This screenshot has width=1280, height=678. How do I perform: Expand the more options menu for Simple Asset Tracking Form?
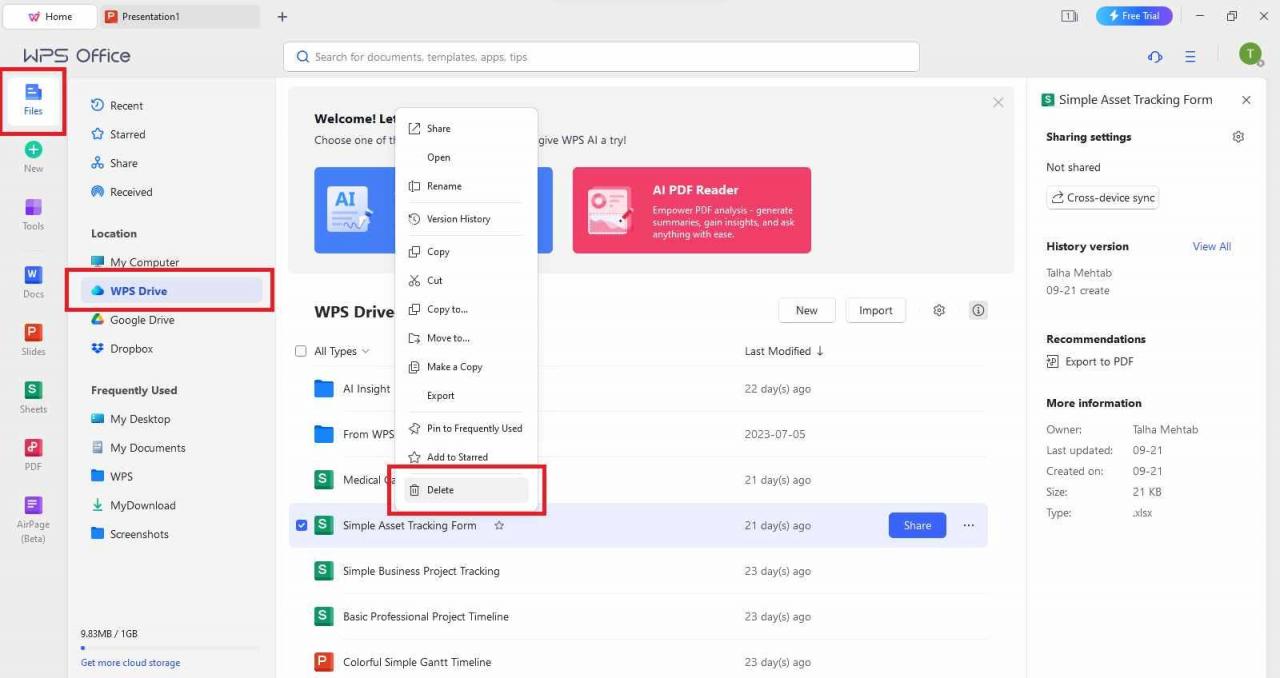click(968, 525)
